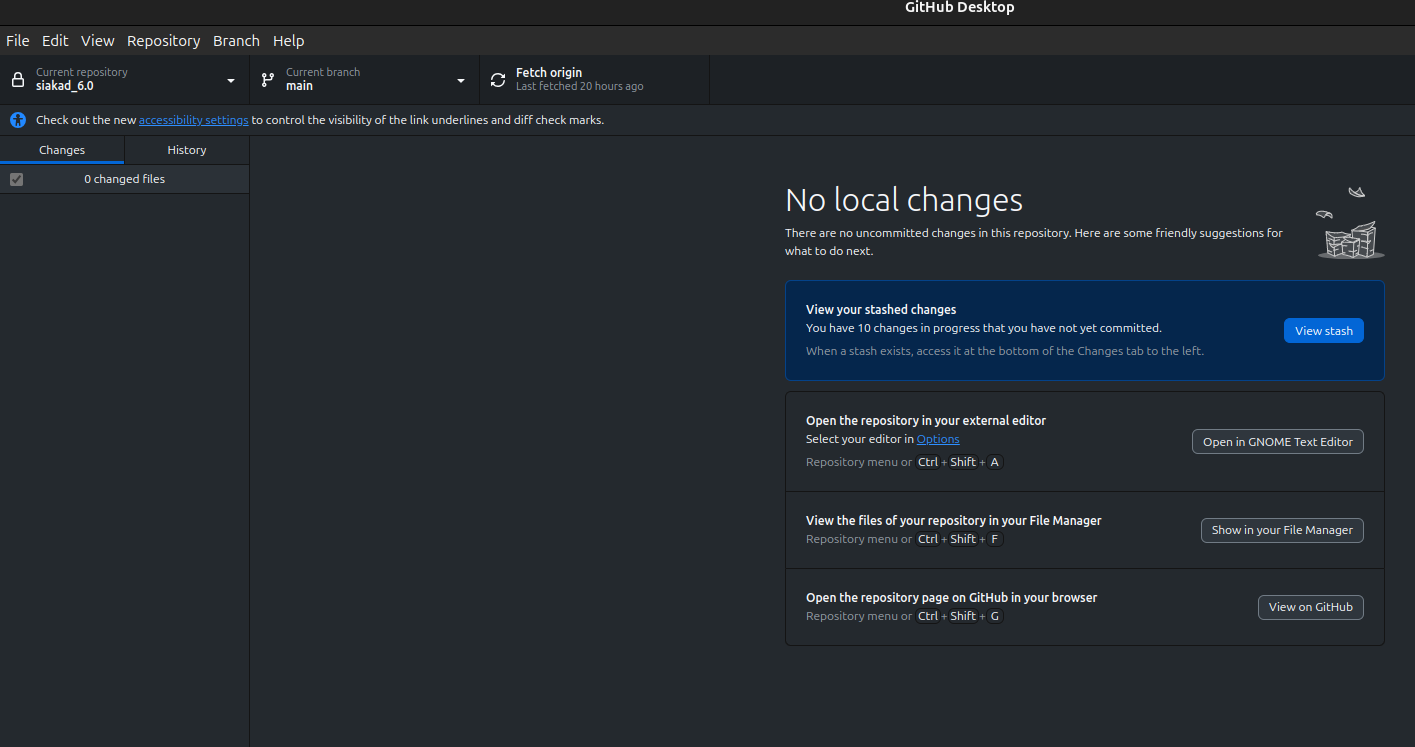This screenshot has height=747, width=1415.
Task: Click Show in your File Manager button
Action: [x=1281, y=530]
